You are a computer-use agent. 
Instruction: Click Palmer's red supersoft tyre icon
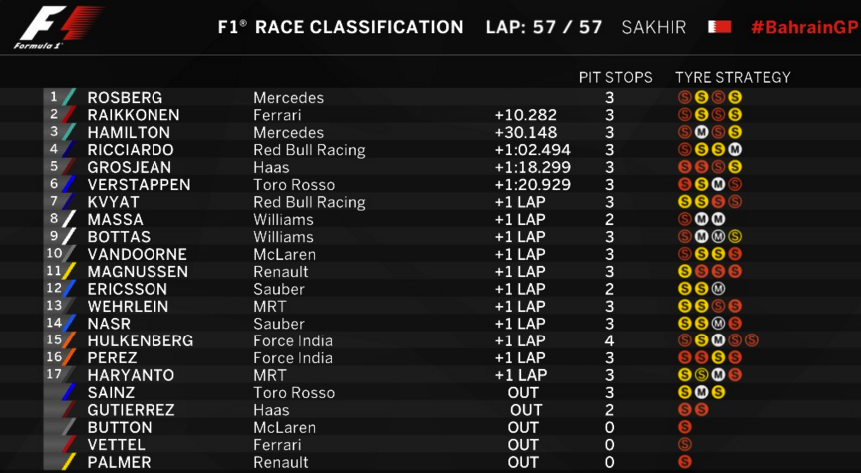coord(684,462)
